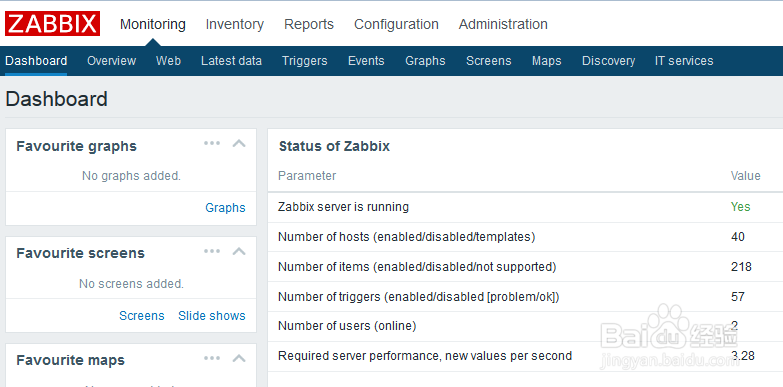The image size is (783, 387).
Task: Open Favourite graphs three-dot menu
Action: pos(212,143)
